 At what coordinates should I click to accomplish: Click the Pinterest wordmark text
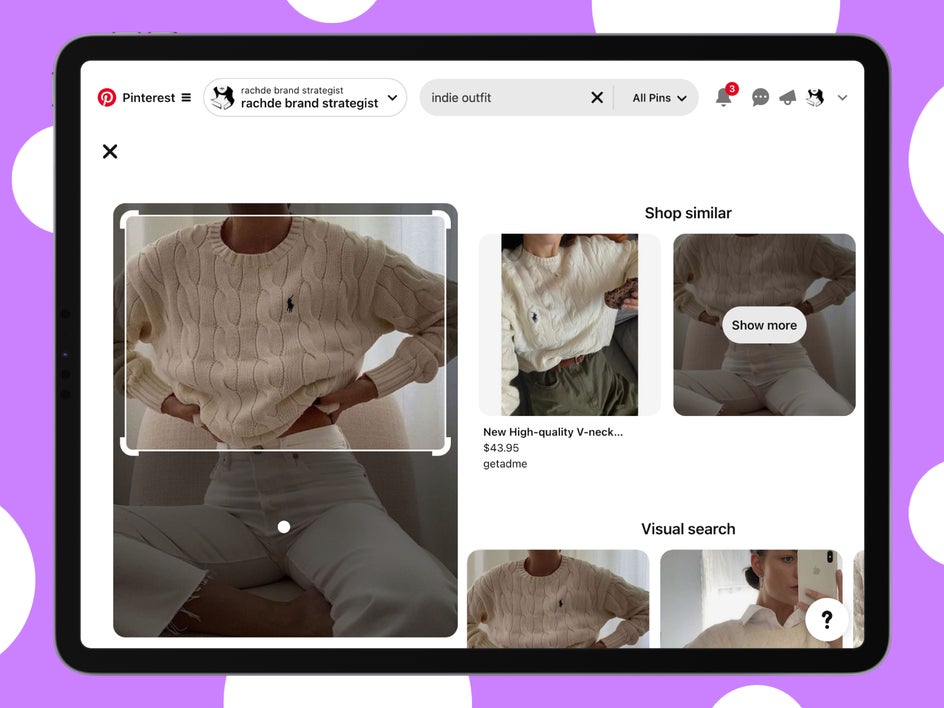coord(148,98)
